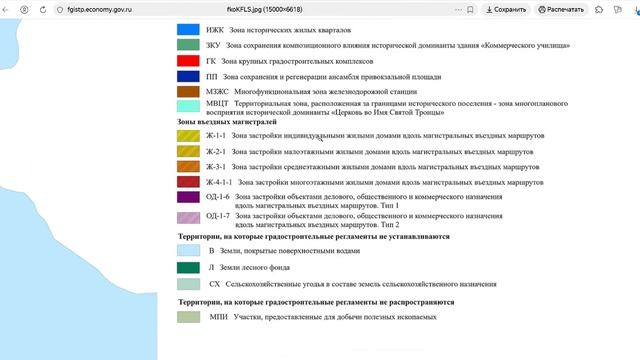This screenshot has height=360, width=640.
Task: Click the aqua МВЦТ color swatch
Action: point(188,106)
